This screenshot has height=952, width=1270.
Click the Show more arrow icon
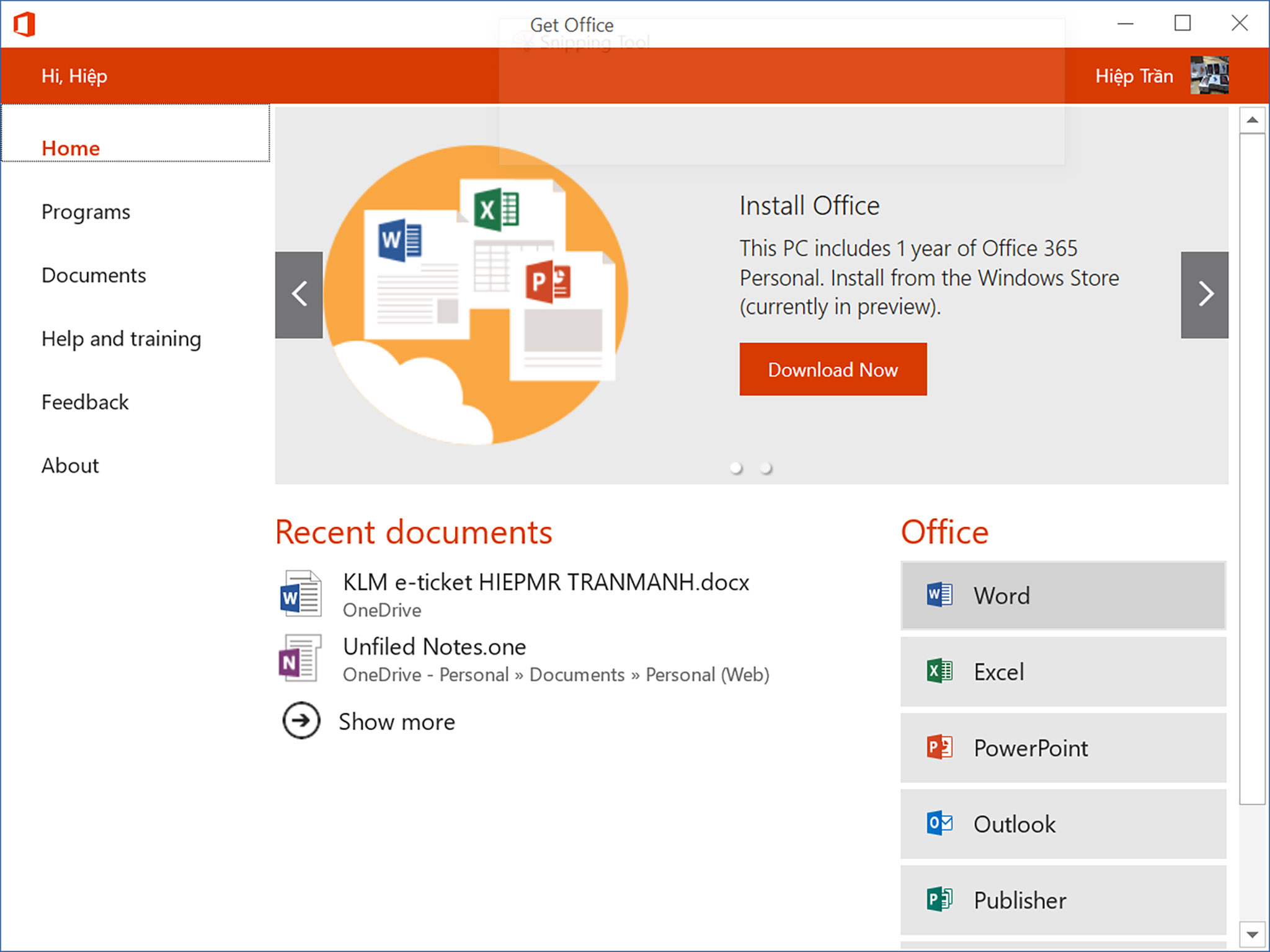pos(301,720)
